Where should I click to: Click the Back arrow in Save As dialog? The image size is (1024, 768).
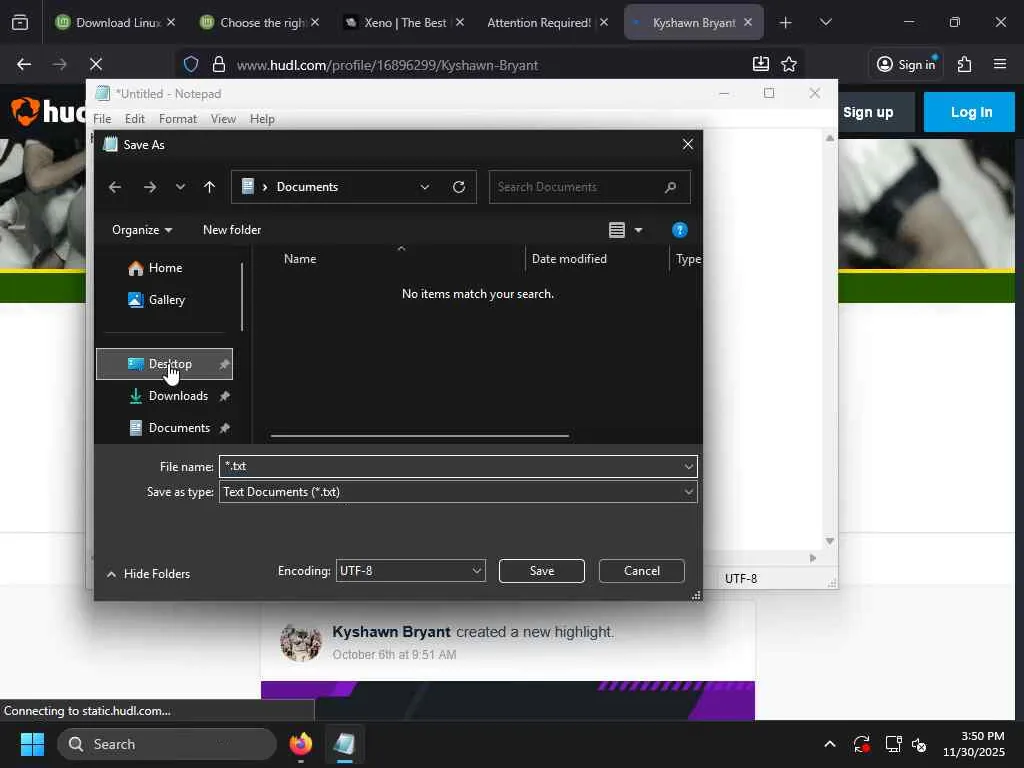115,187
